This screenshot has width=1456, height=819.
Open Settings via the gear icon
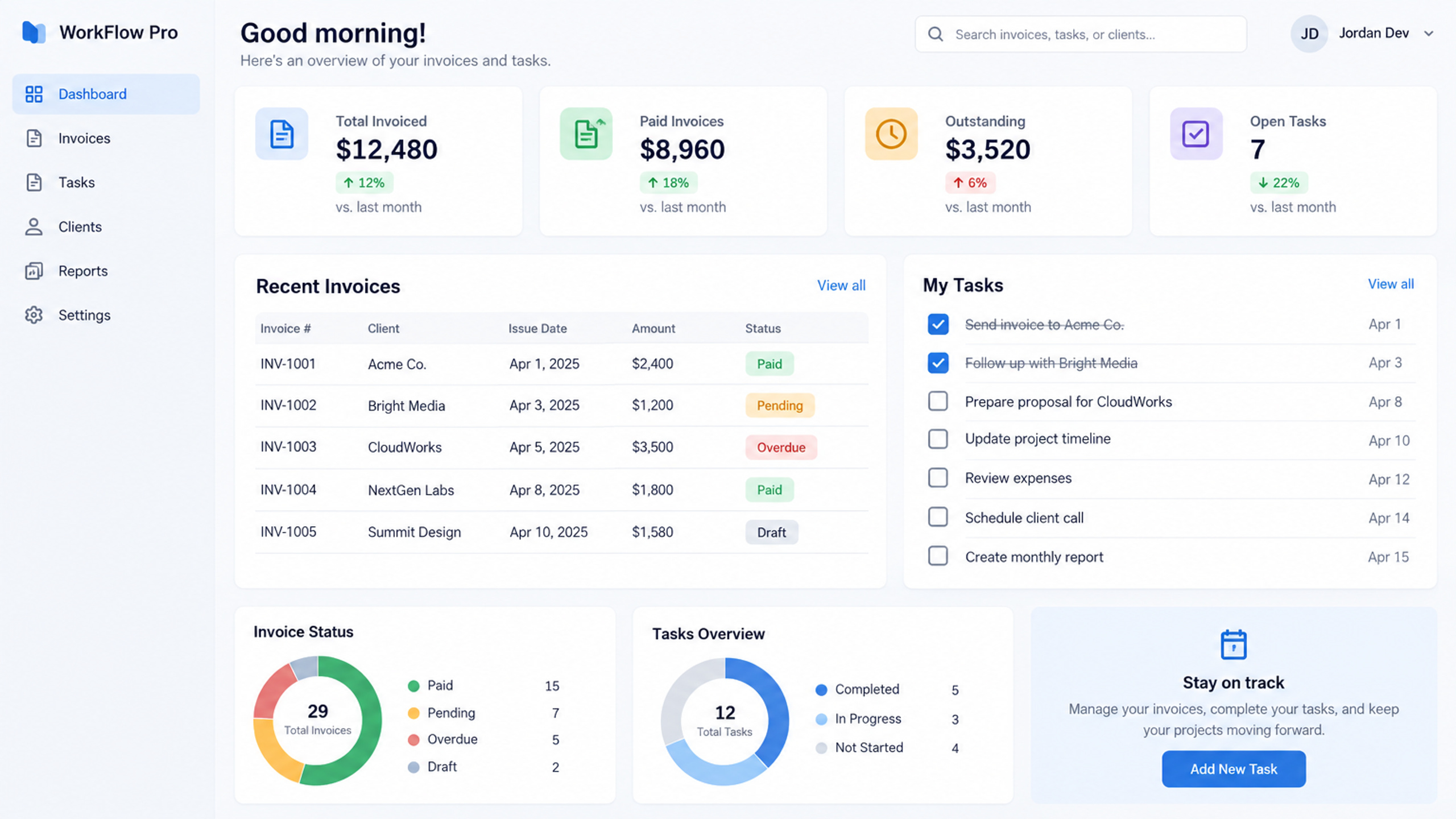click(34, 315)
